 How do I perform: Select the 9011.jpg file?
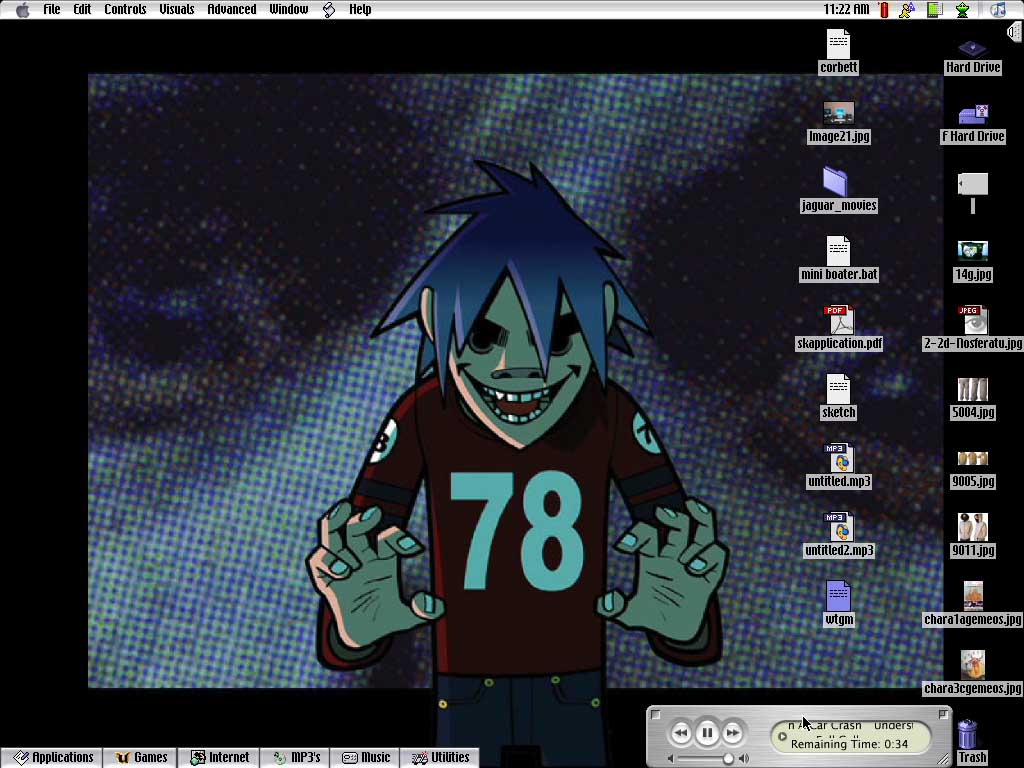(x=972, y=527)
